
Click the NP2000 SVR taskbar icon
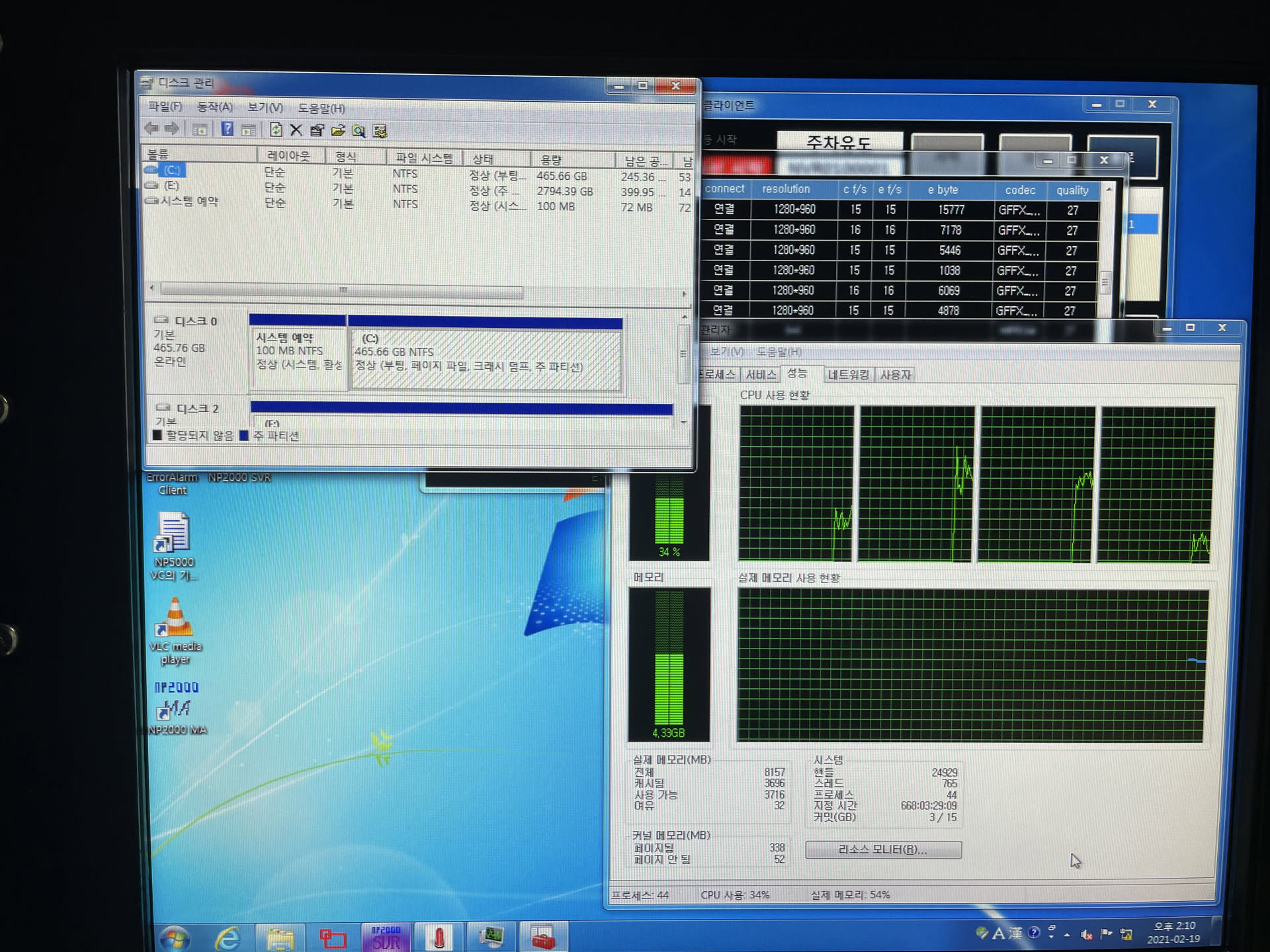click(386, 937)
